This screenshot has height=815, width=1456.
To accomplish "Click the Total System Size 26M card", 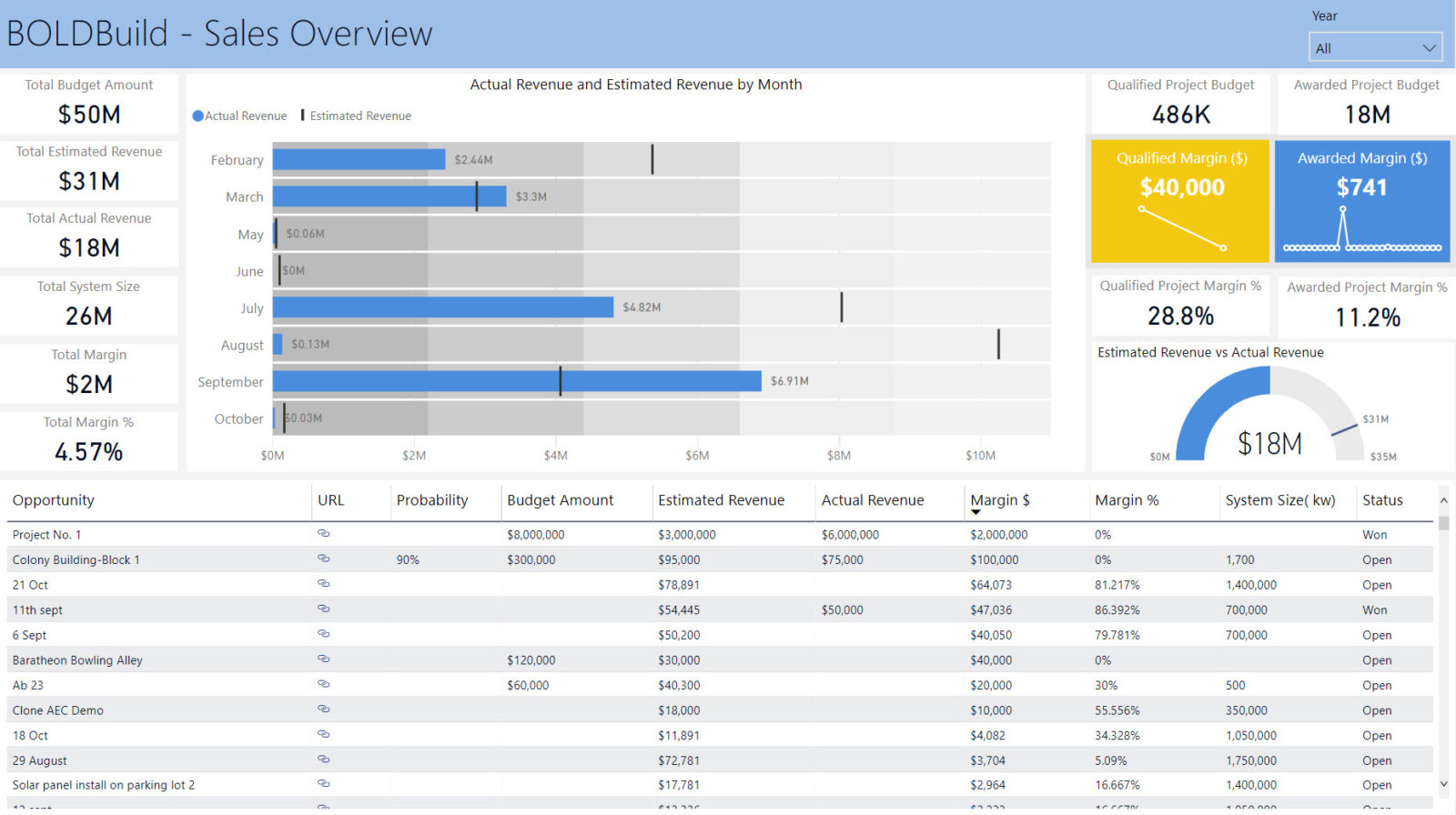I will click(89, 305).
